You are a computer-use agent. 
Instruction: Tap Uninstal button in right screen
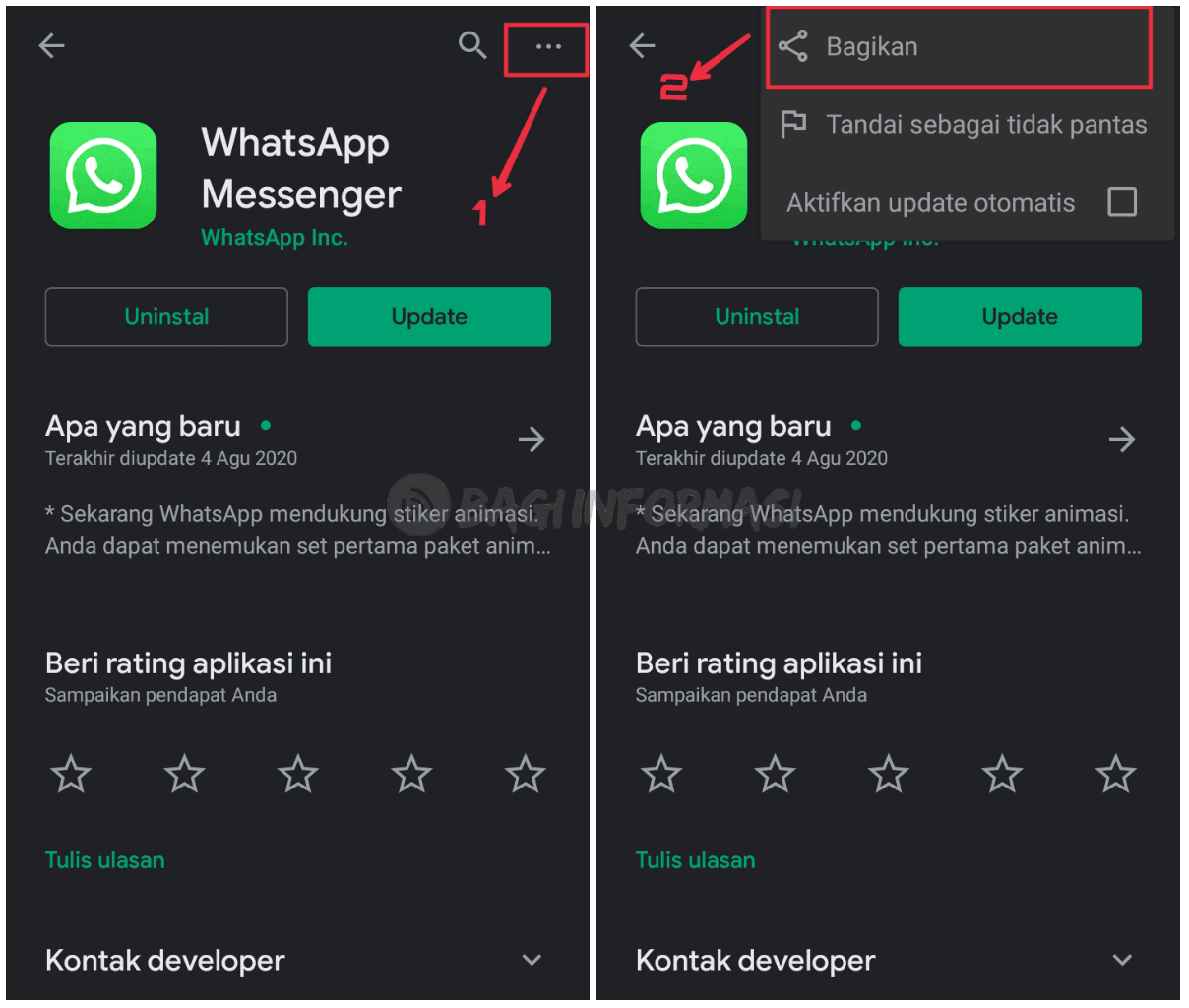757,317
